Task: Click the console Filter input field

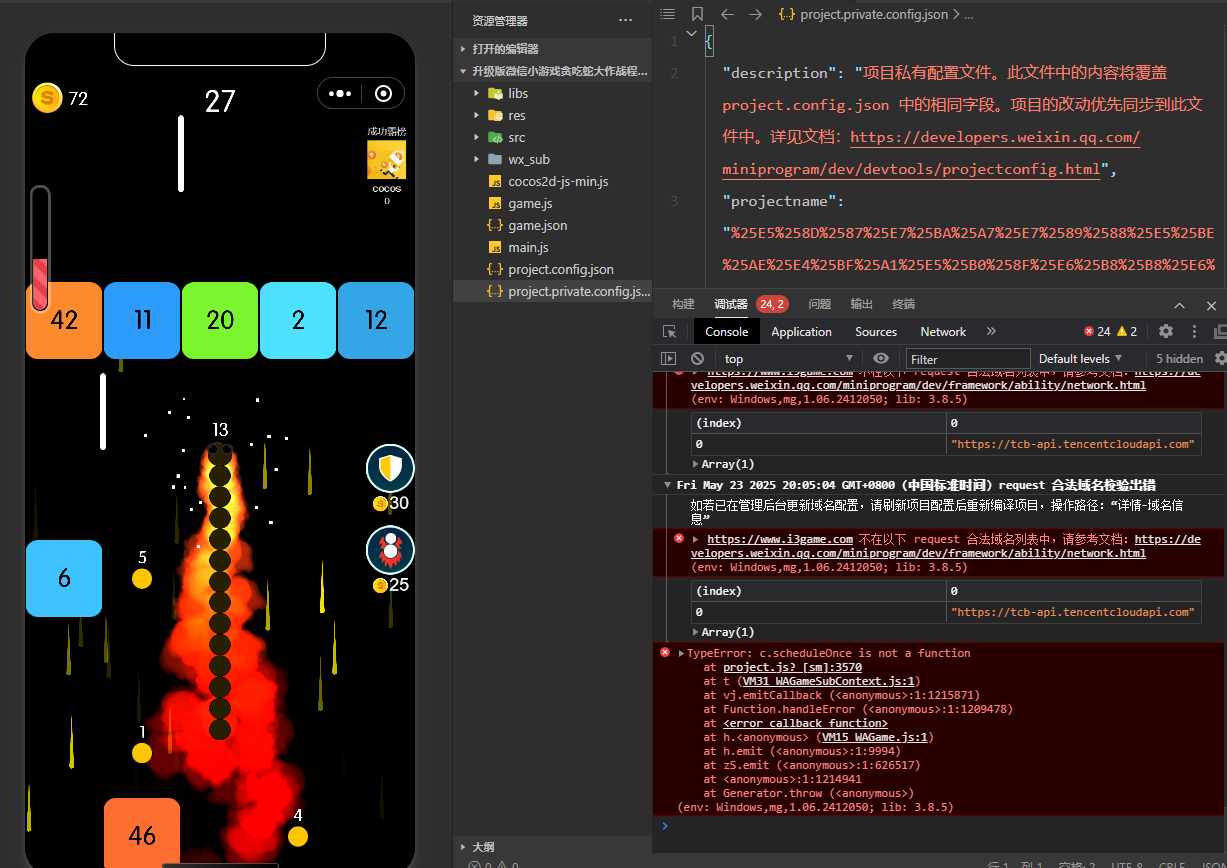Action: 967,359
